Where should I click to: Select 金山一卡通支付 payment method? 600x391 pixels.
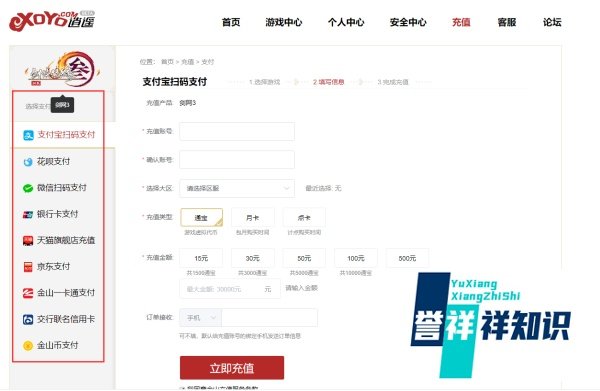[66, 293]
